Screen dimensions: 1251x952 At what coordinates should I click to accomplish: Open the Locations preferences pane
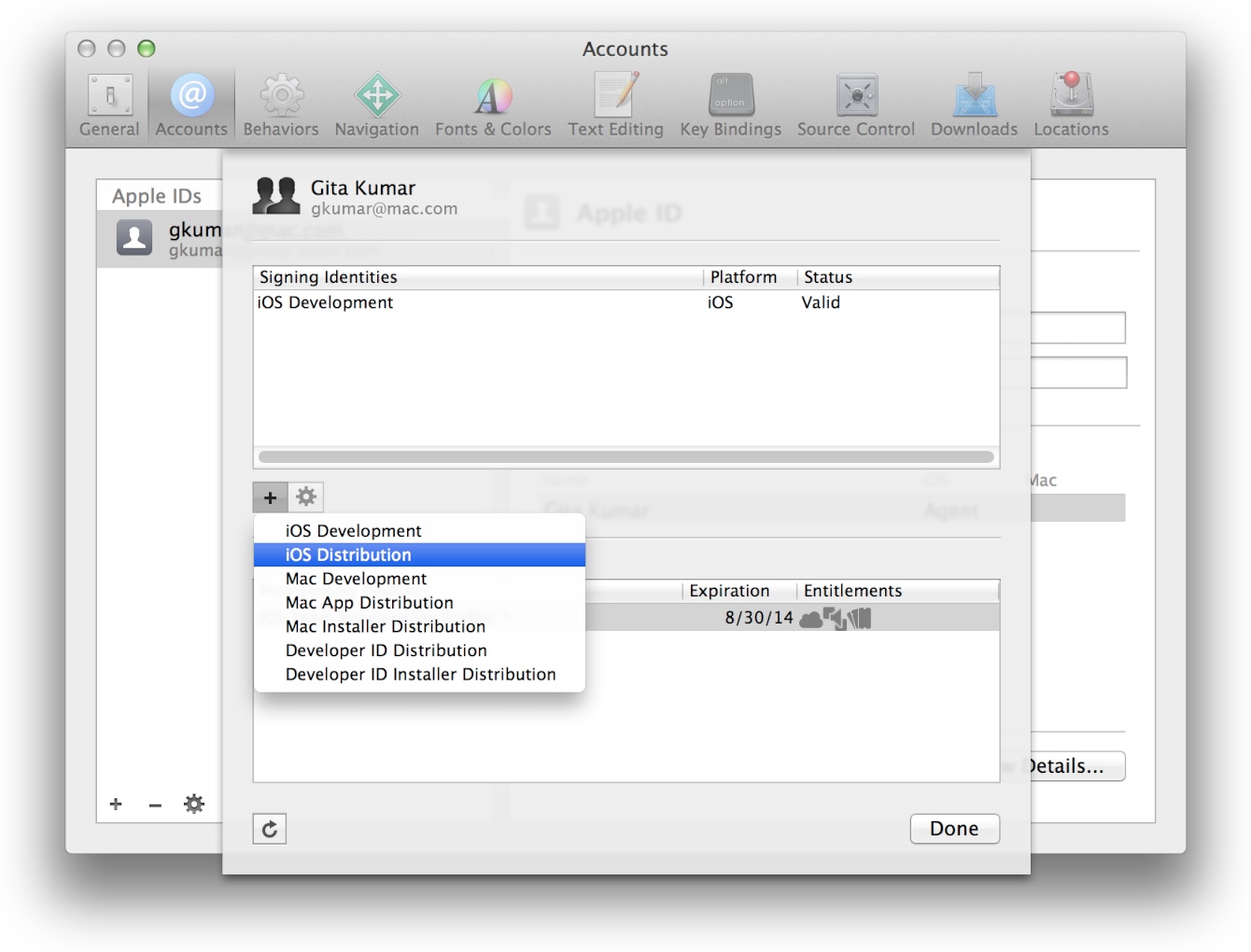pos(1072,106)
